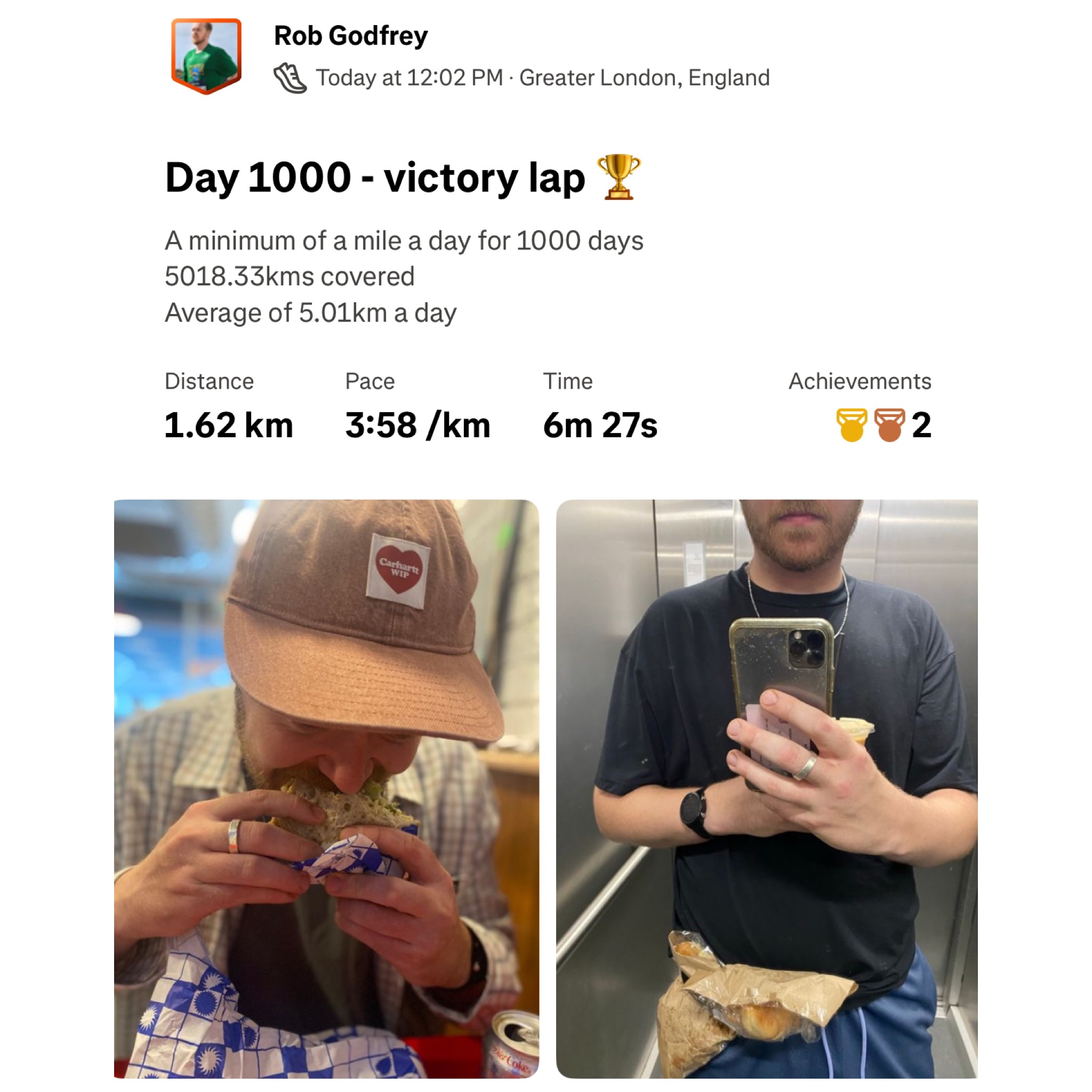The image size is (1092, 1092).
Task: Open Rob Godfrey's profile avatar
Action: [206, 56]
